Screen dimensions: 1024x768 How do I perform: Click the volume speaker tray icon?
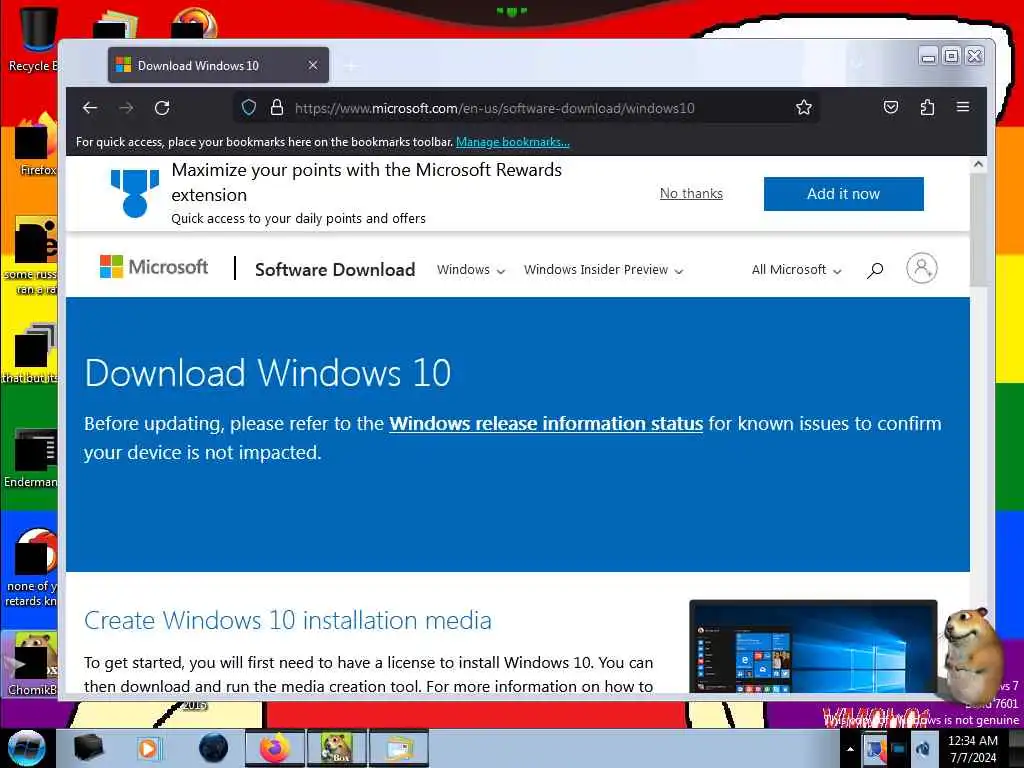(923, 749)
